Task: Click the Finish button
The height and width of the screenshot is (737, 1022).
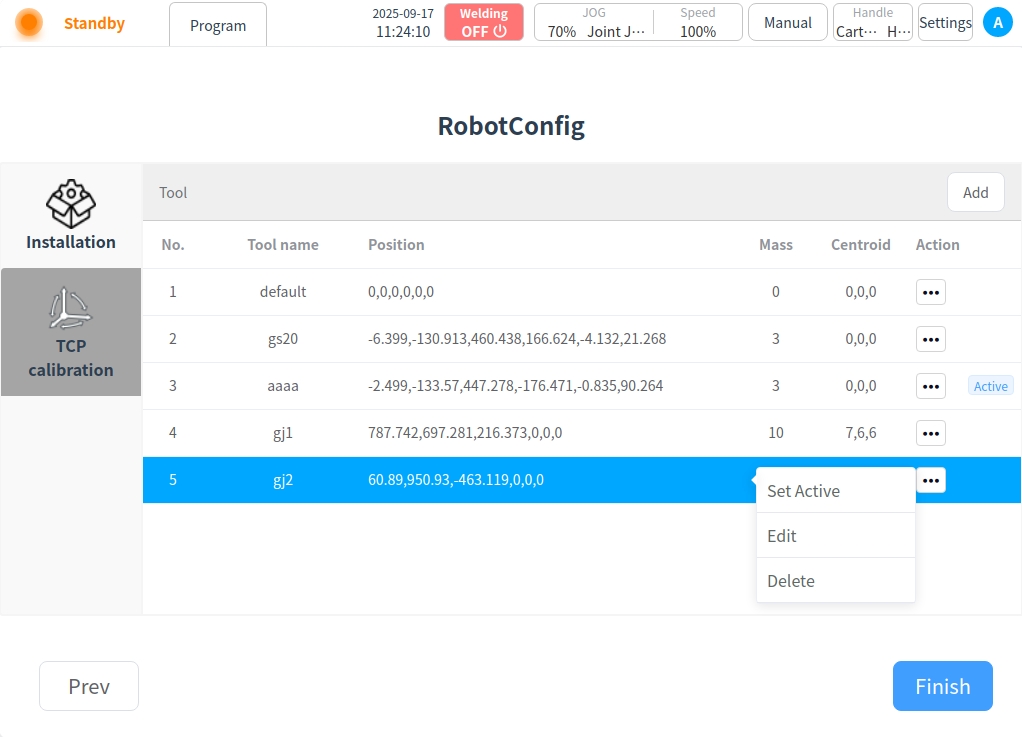Action: click(942, 686)
